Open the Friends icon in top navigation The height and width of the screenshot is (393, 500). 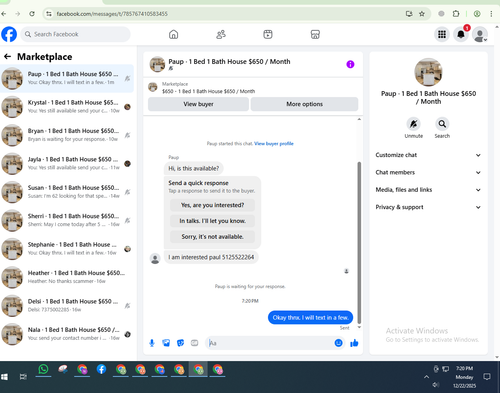[x=221, y=34]
